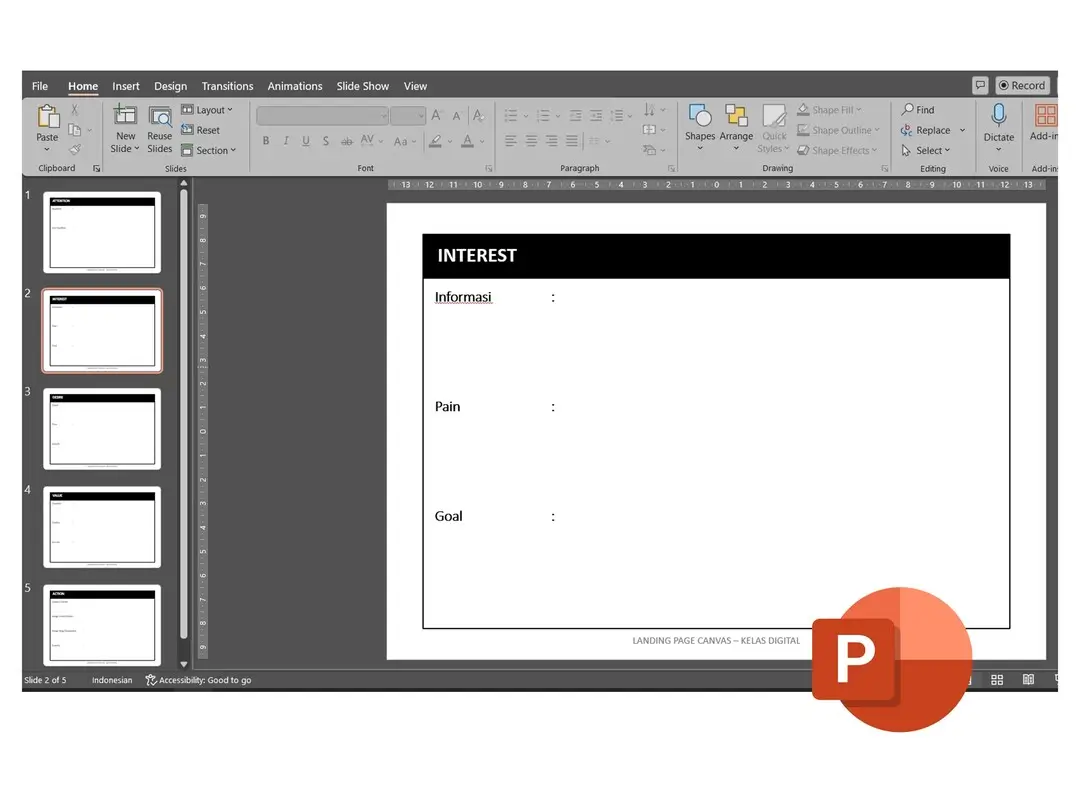1080x810 pixels.
Task: Switch to the Transitions tab
Action: tap(227, 86)
